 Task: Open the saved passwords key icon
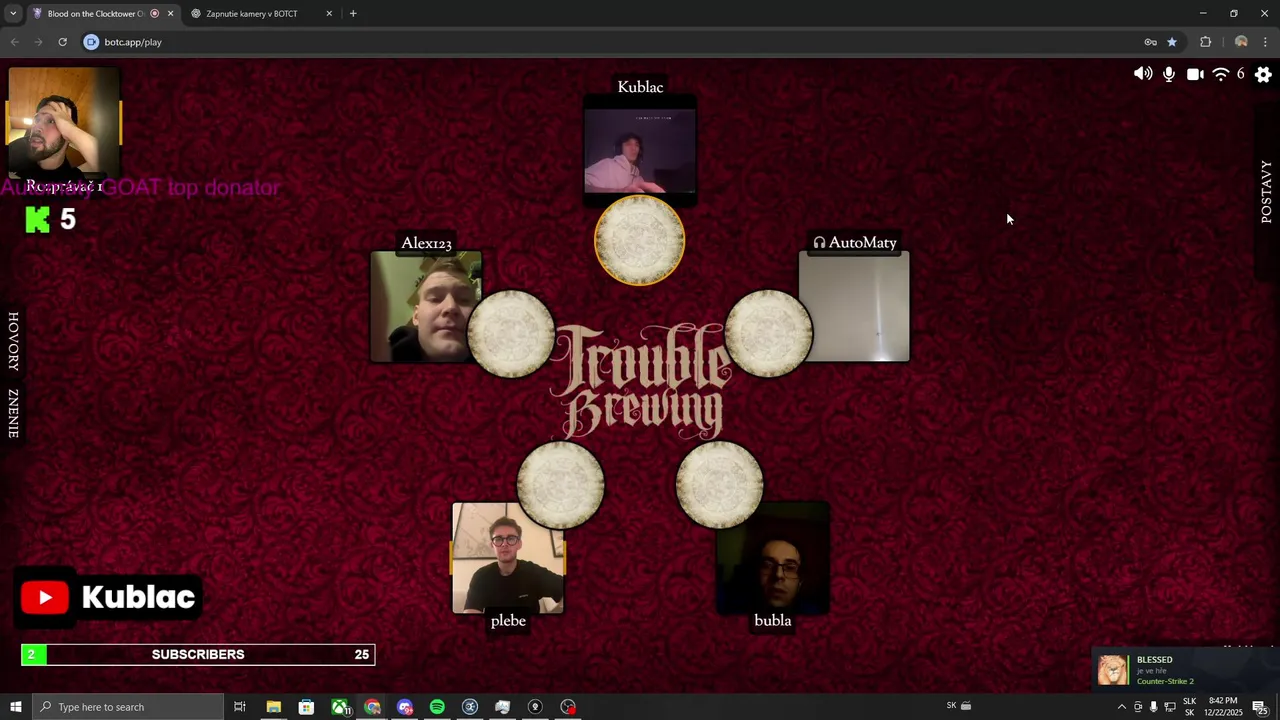click(1150, 42)
